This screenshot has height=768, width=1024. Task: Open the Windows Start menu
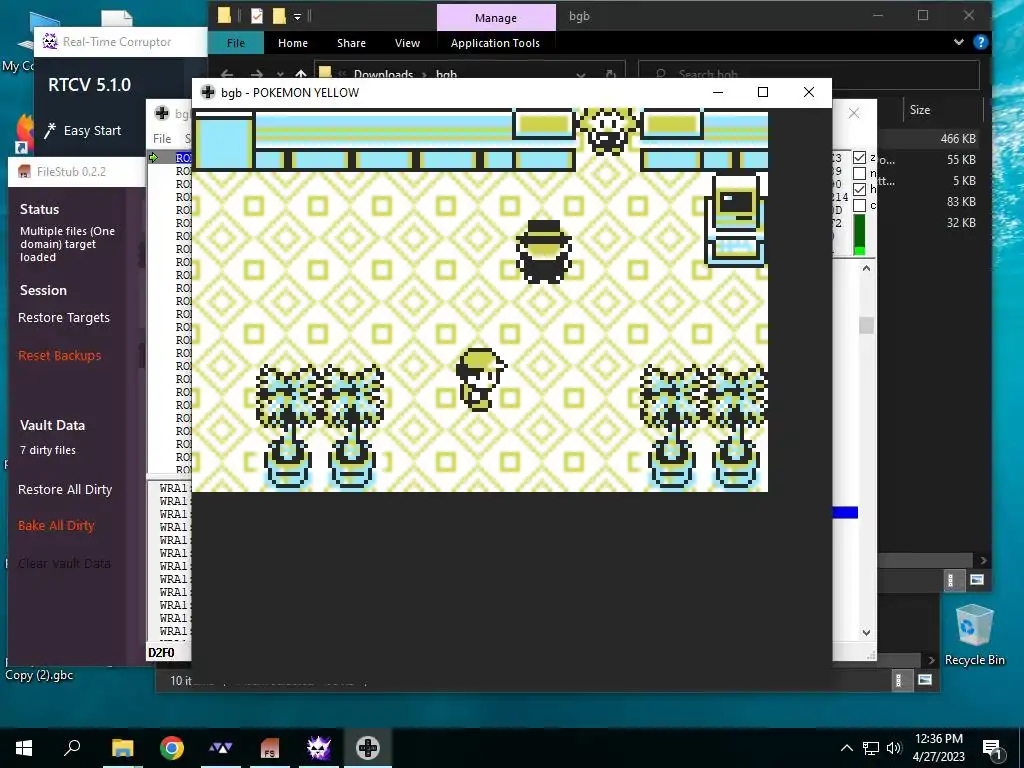pos(24,748)
